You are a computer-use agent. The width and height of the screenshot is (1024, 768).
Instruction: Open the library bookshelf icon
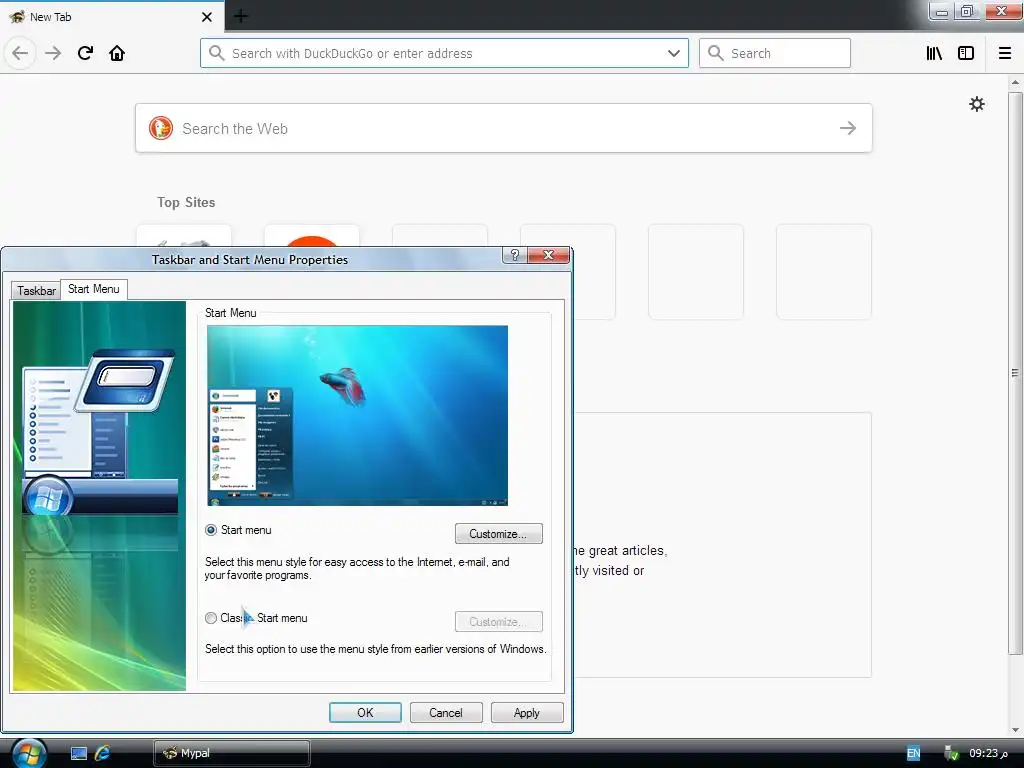click(934, 53)
